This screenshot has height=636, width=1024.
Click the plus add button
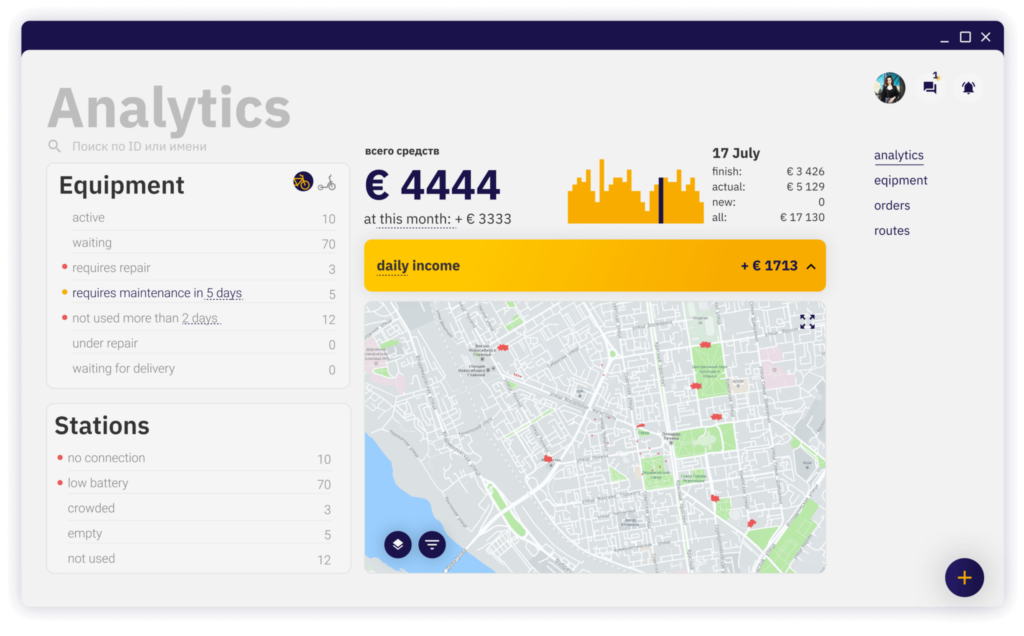pos(964,577)
